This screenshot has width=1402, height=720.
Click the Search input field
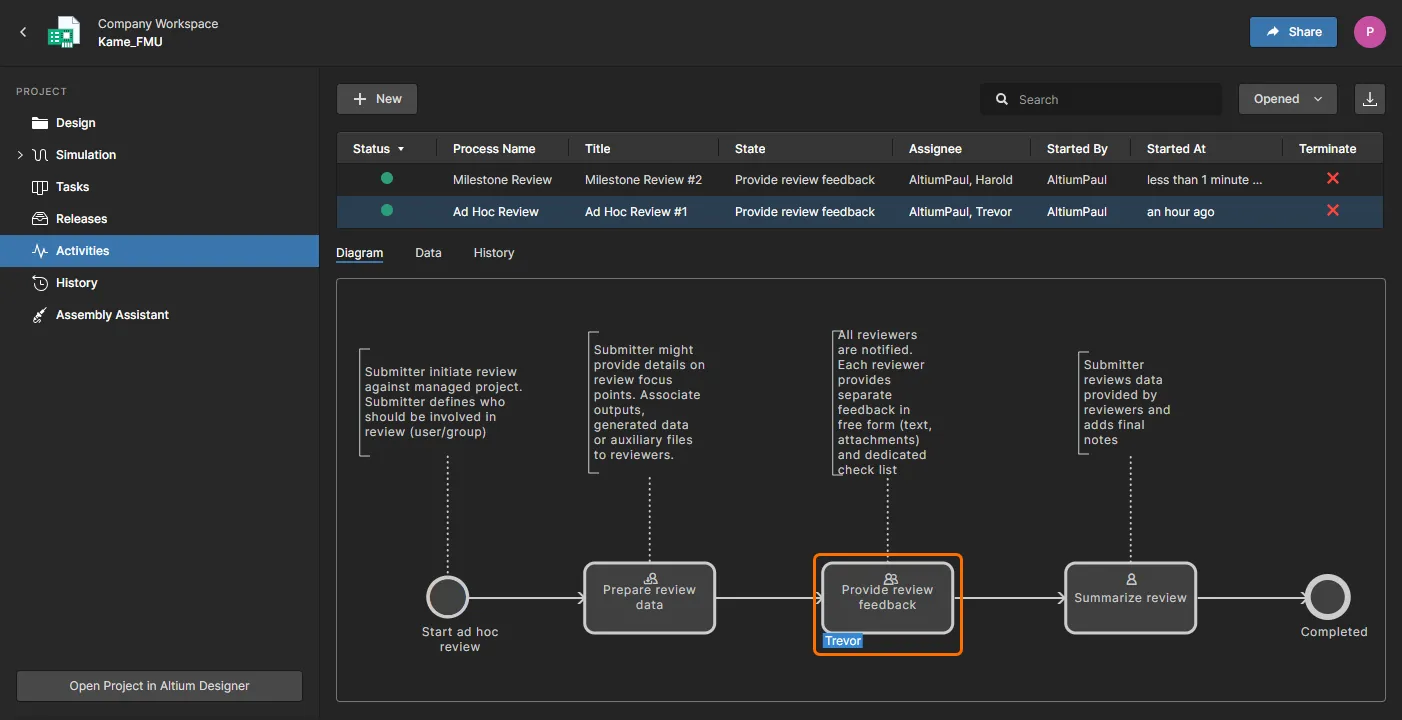point(1110,100)
